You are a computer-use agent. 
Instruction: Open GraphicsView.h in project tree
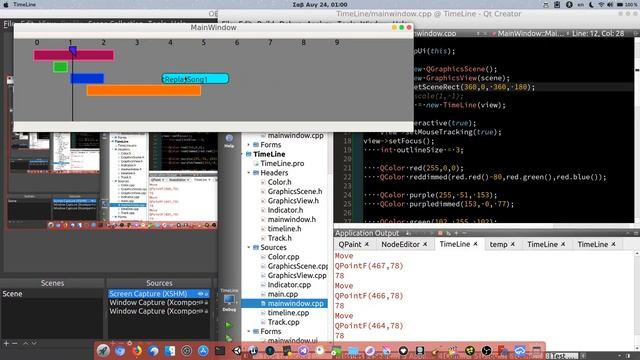tap(293, 201)
